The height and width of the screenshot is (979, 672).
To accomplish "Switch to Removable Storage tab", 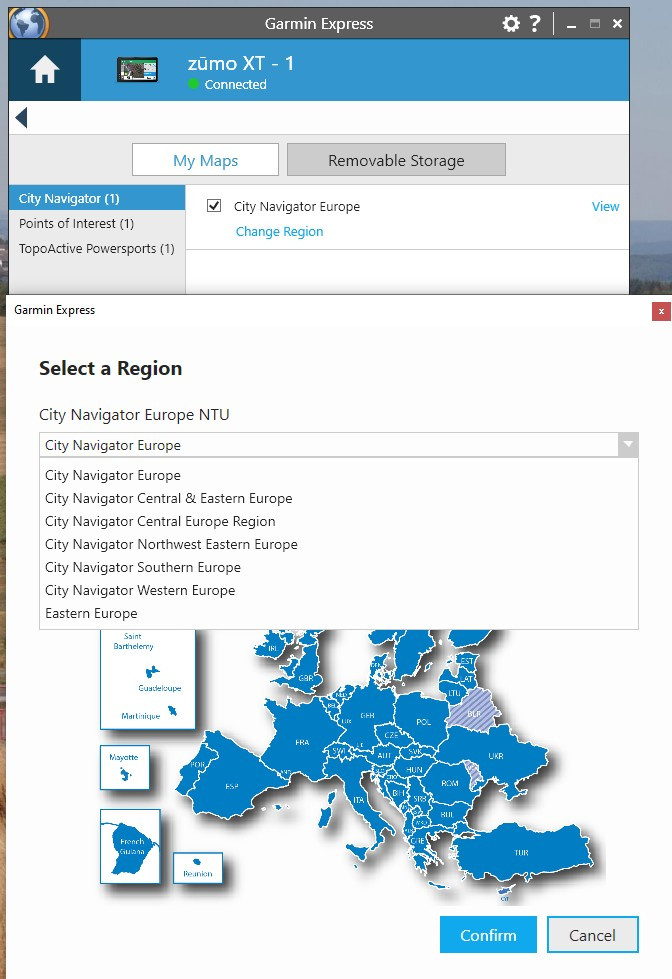I will click(x=396, y=160).
